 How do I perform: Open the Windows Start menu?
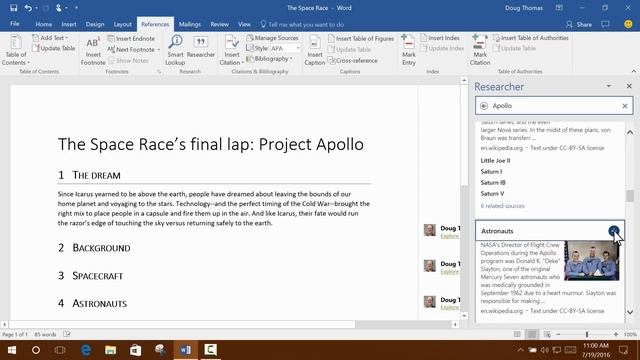click(12, 350)
